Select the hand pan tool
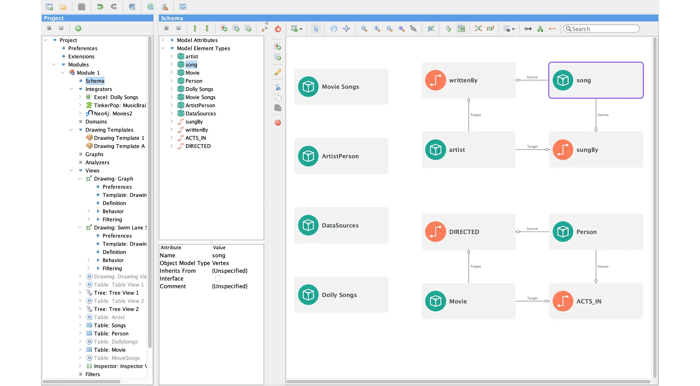This screenshot has width=700, height=386. pos(333,29)
